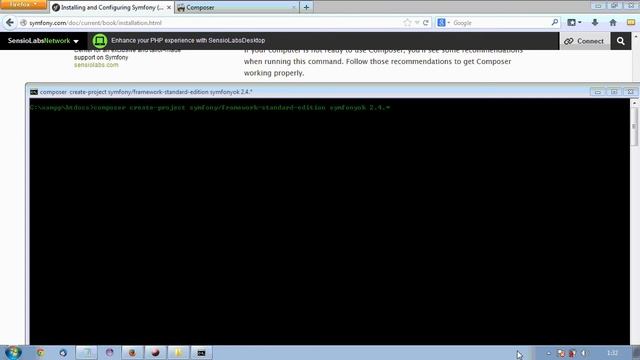This screenshot has height=360, width=640.
Task: Open the Symfony site search icon
Action: click(620, 41)
